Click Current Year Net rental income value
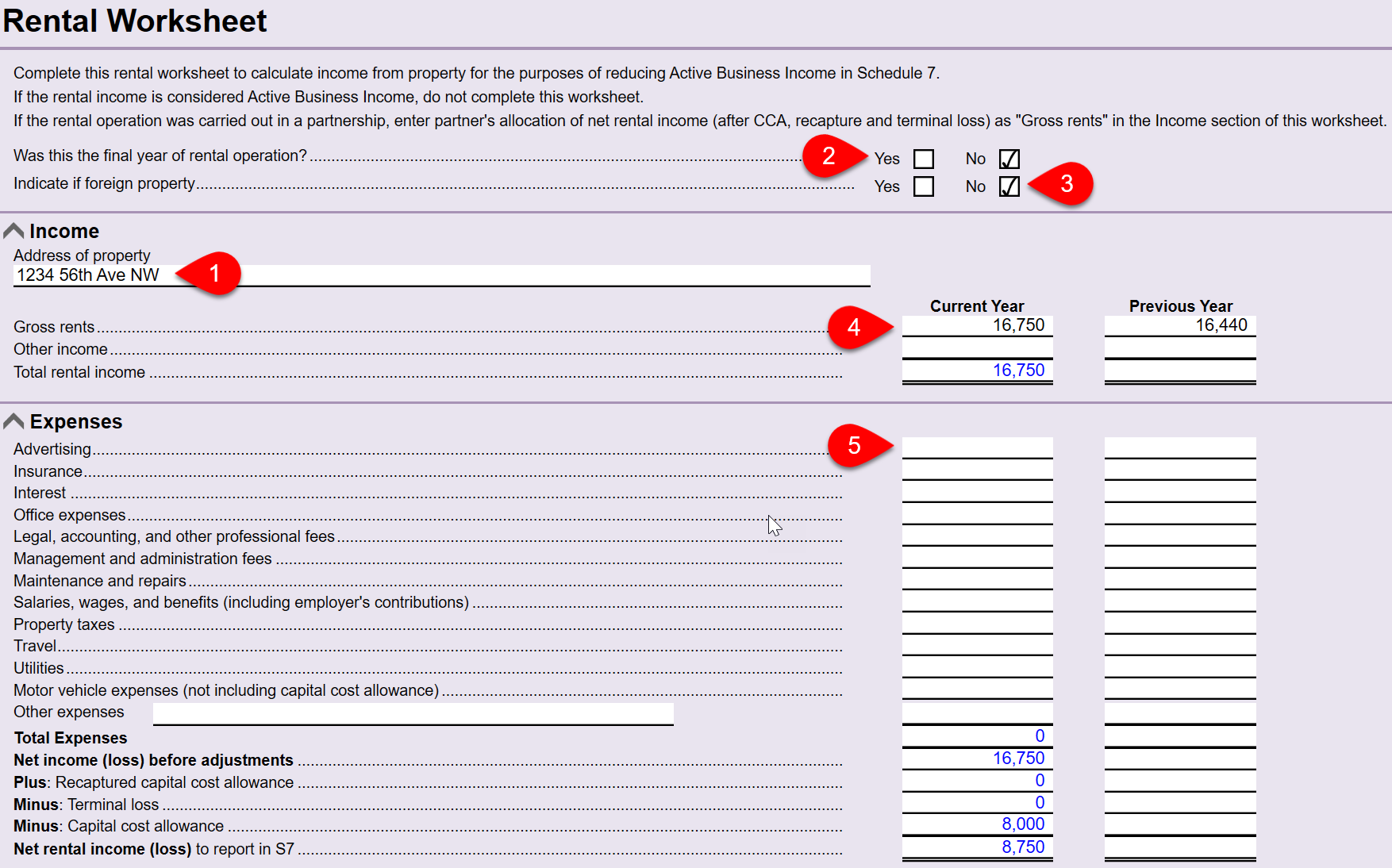Viewport: 1392px width, 868px height. [x=977, y=847]
